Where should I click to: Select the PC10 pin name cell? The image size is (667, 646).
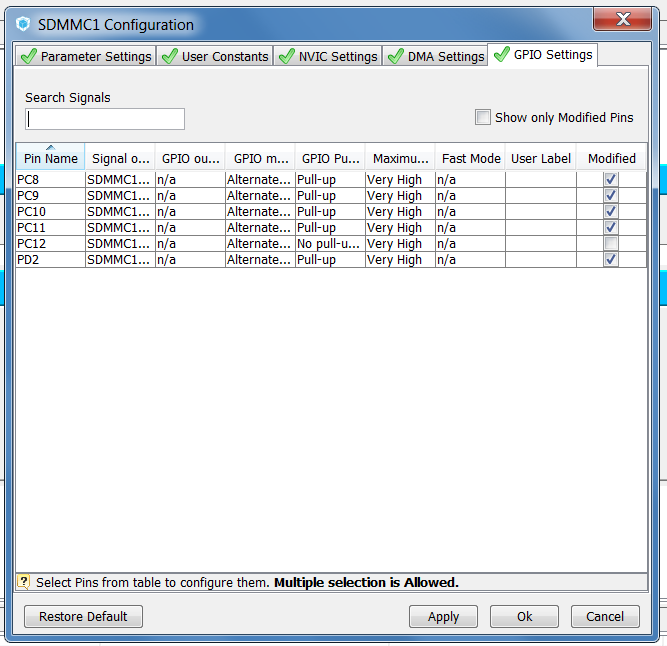pos(51,211)
